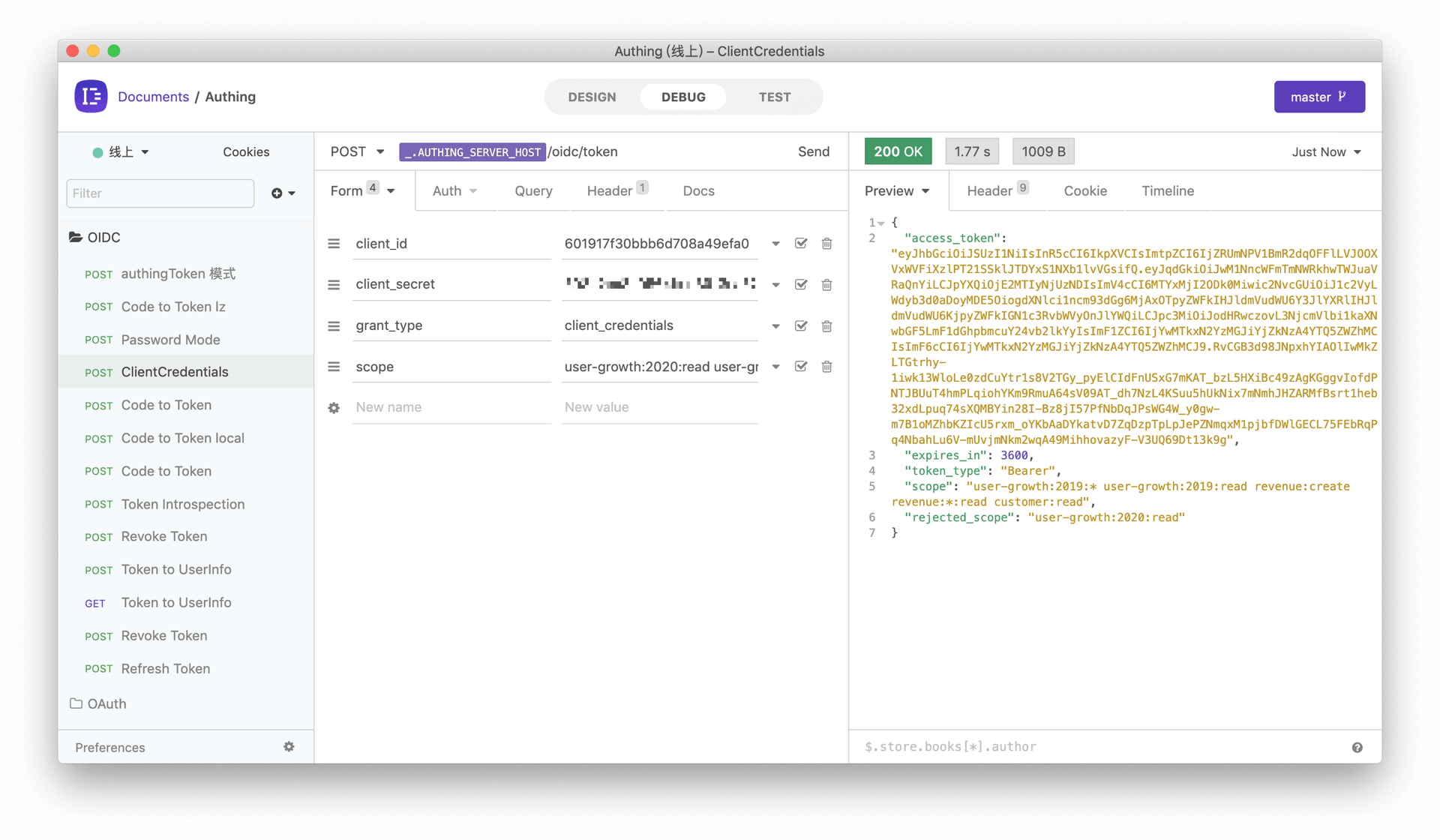Screen dimensions: 1440x840
Task: Grab the drag handle of grant_type row
Action: point(334,326)
